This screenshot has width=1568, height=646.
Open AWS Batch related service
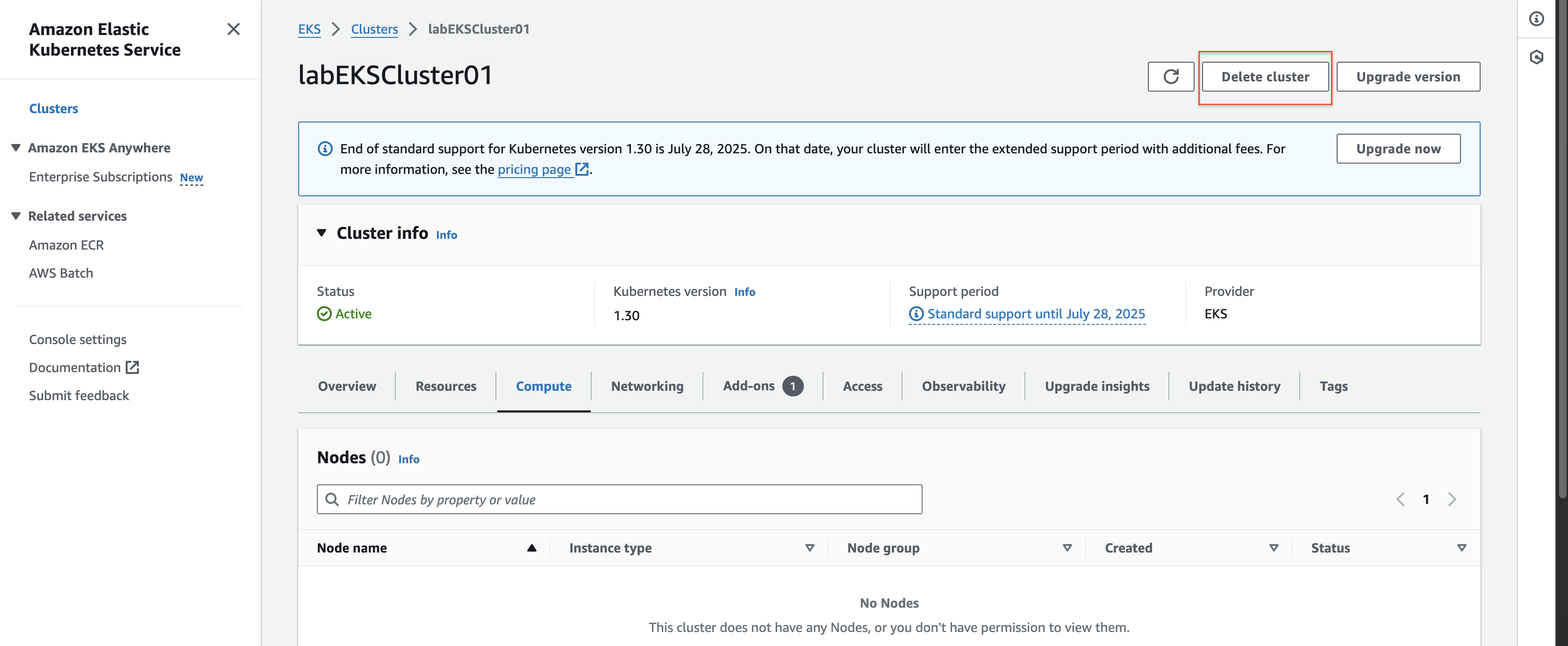pos(61,273)
